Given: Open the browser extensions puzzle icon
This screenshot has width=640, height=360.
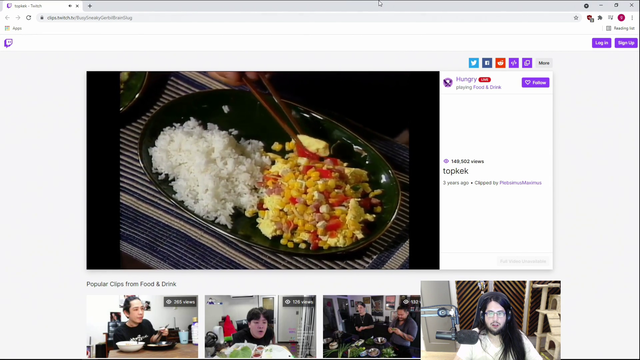Looking at the screenshot, I should [600, 18].
